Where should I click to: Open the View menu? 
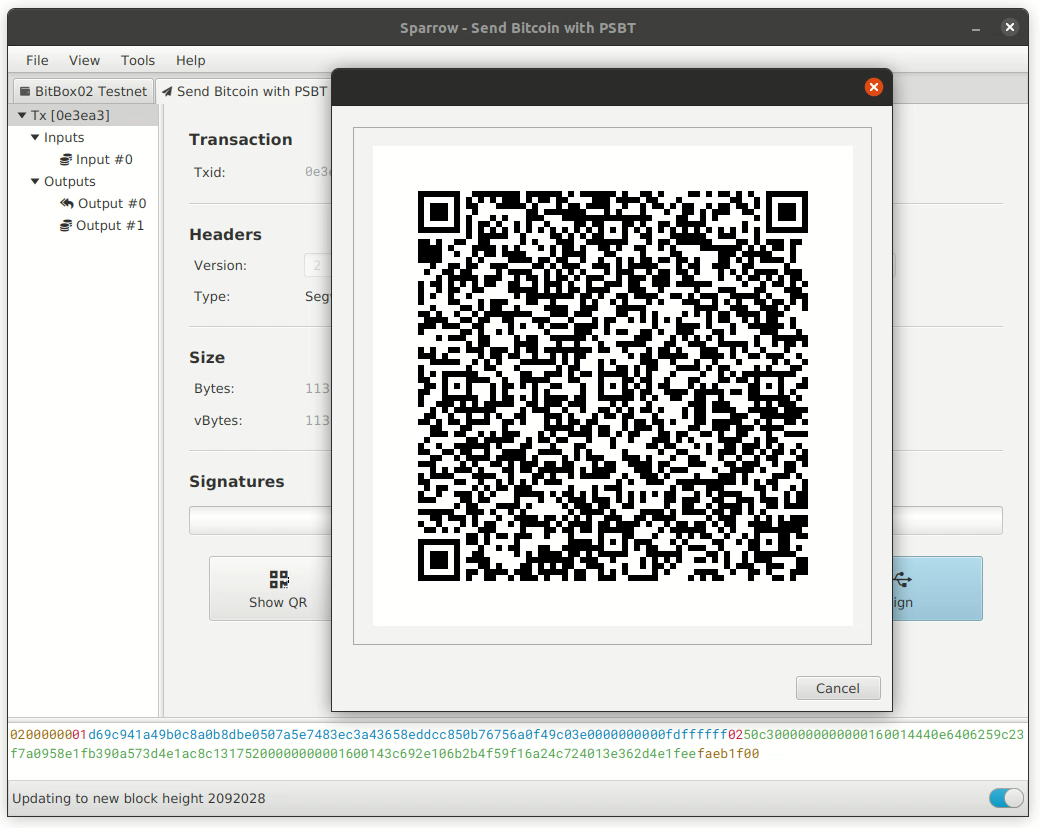click(84, 60)
